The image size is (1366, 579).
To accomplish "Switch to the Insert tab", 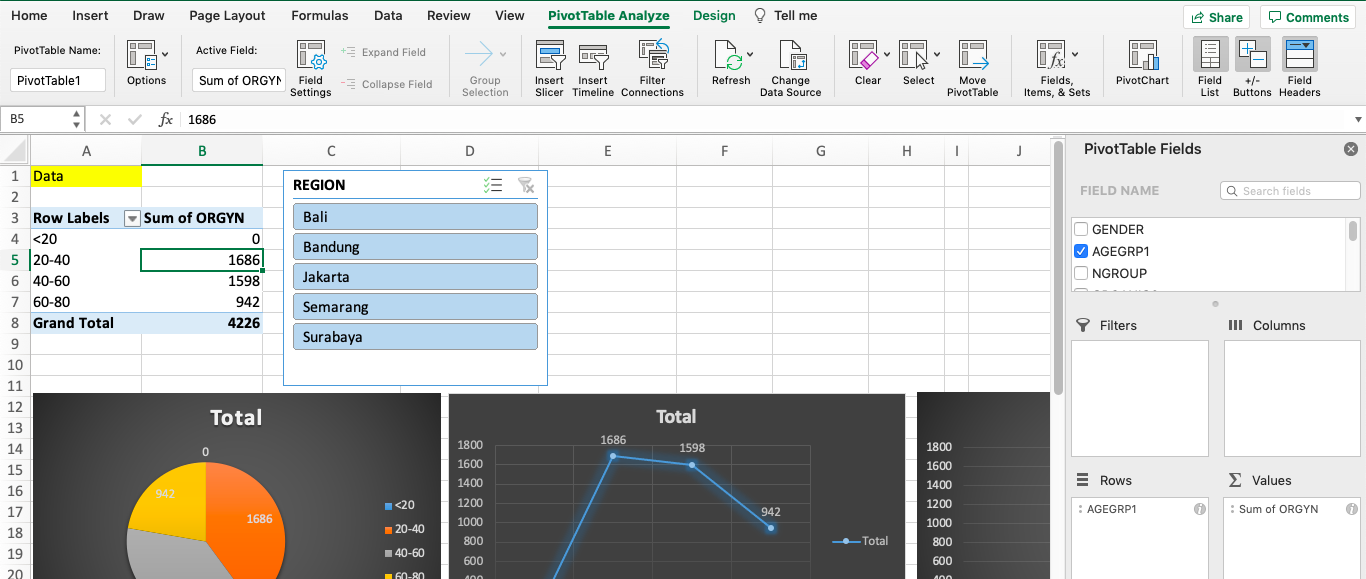I will point(91,16).
